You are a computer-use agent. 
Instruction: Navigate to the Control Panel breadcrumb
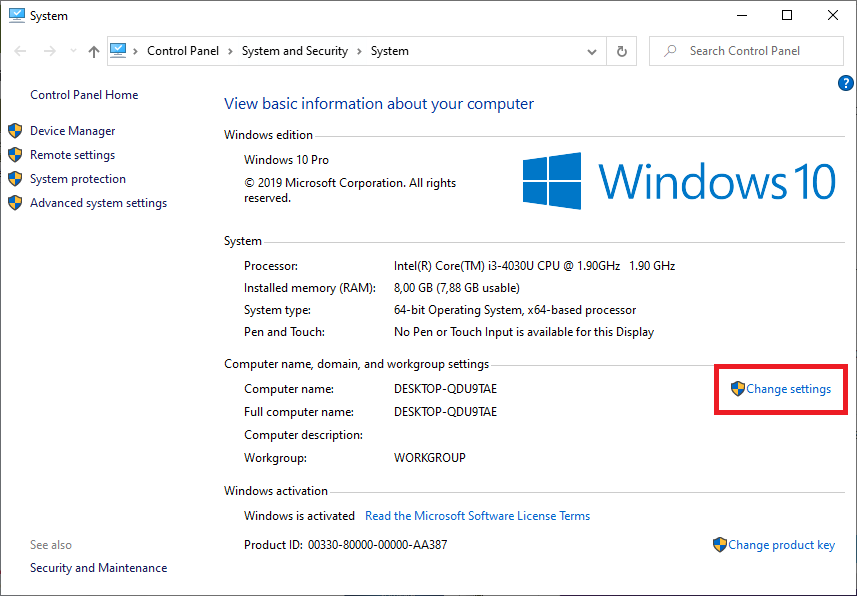182,51
